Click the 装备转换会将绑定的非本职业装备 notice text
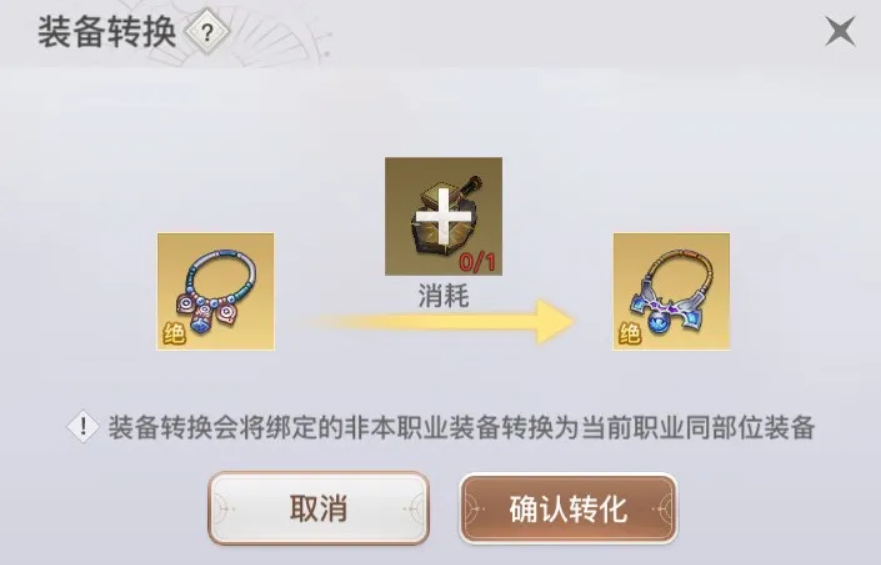Image resolution: width=881 pixels, height=565 pixels. tap(303, 427)
